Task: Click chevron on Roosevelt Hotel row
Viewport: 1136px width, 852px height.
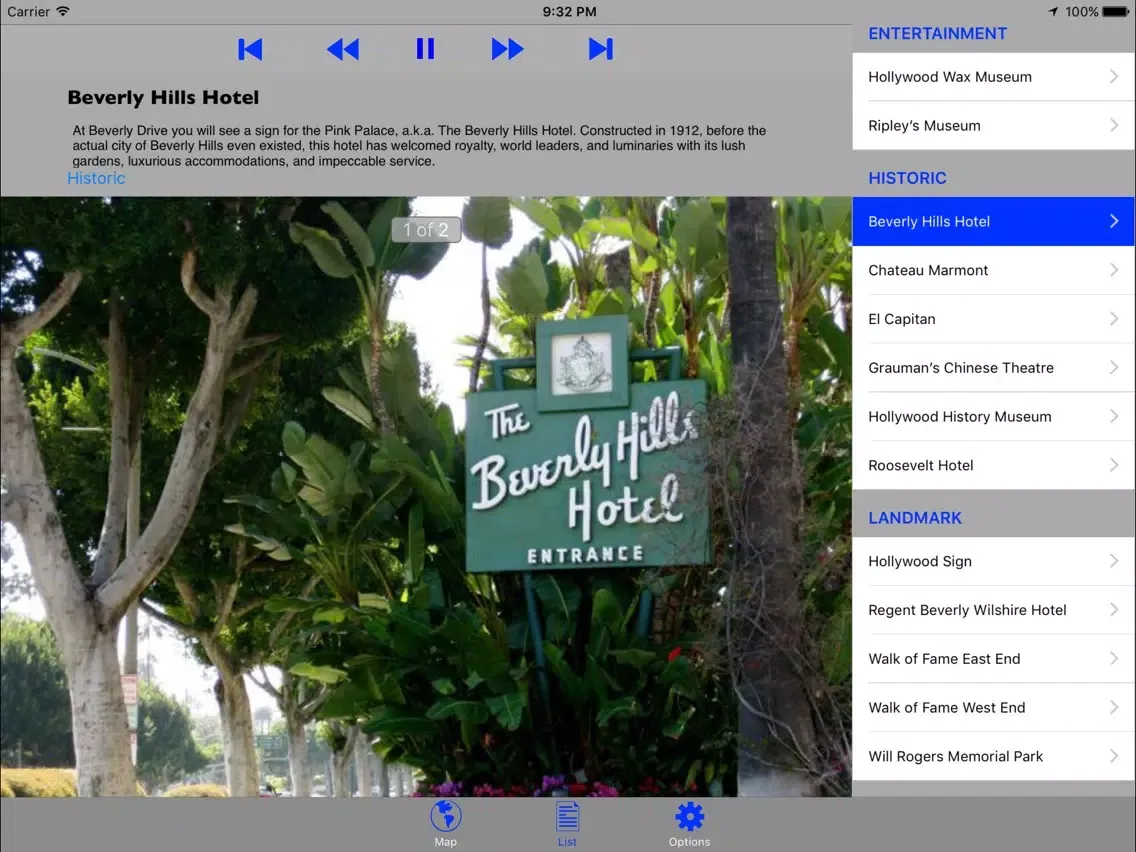Action: [1114, 464]
